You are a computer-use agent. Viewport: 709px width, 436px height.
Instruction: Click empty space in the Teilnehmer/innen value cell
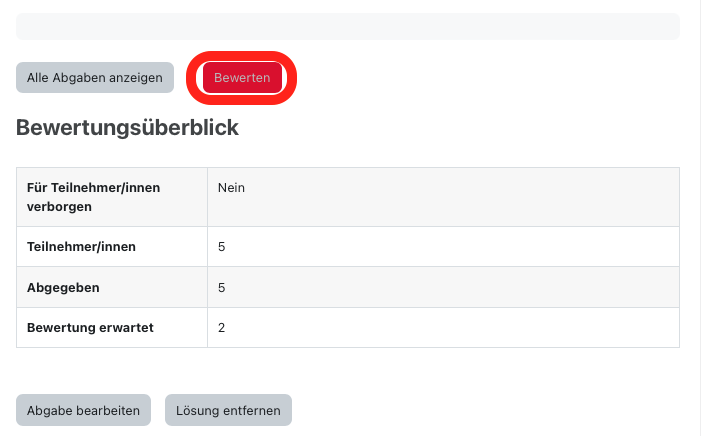coord(450,246)
